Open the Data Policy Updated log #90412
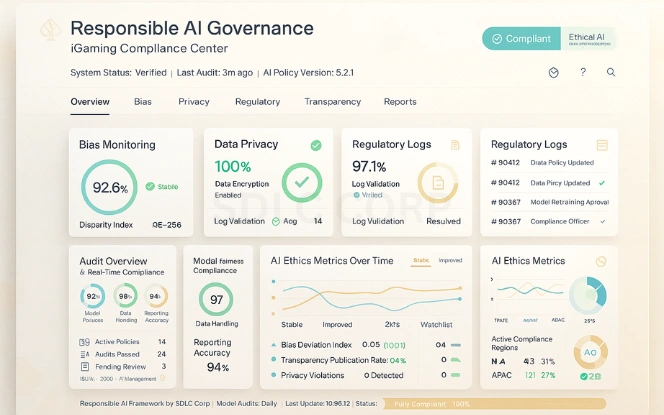The image size is (664, 415). coord(560,162)
